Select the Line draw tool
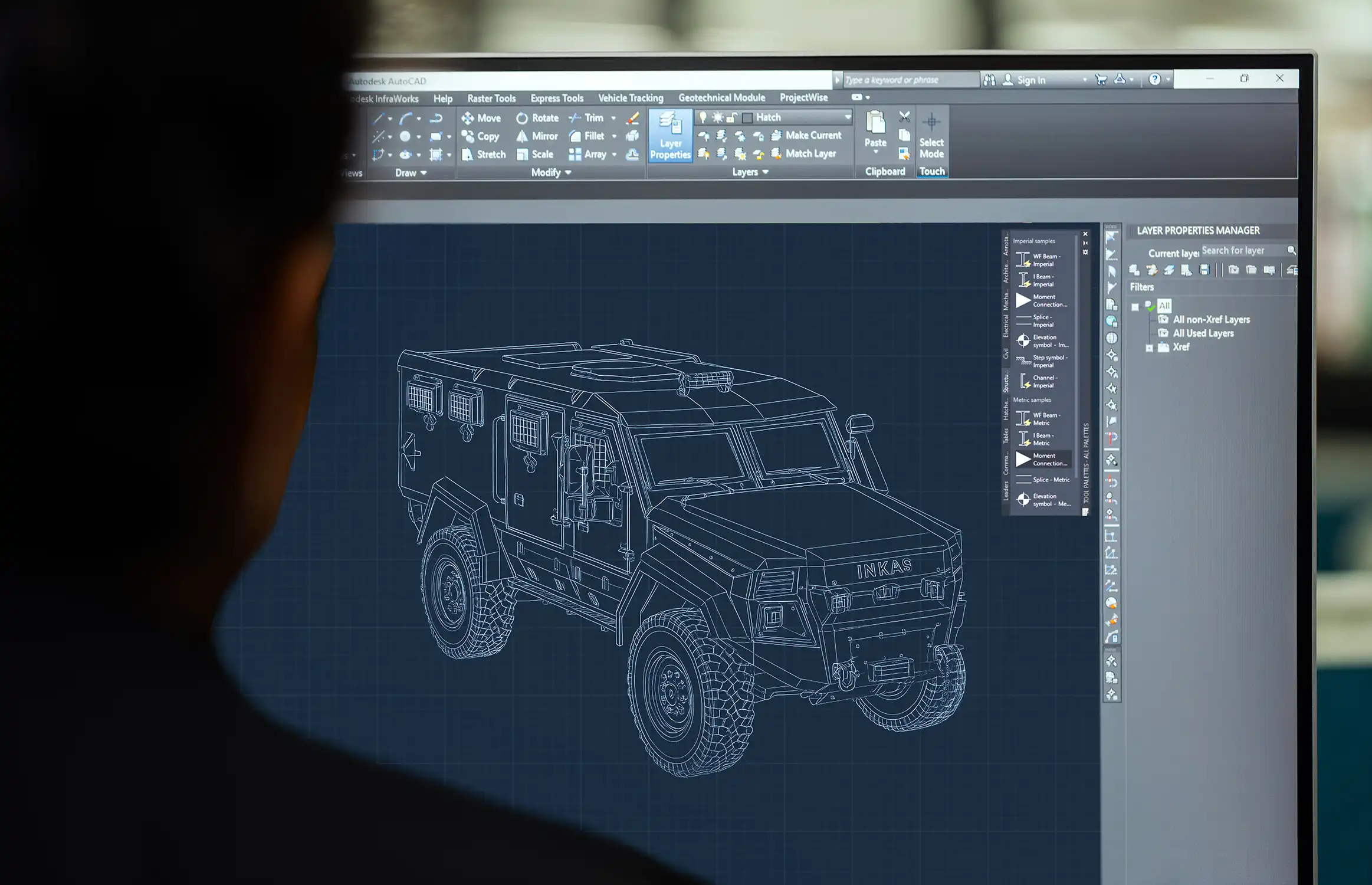 (379, 119)
